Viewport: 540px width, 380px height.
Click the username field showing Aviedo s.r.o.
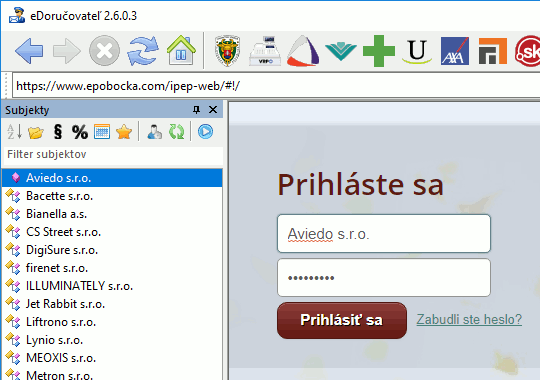(x=384, y=234)
